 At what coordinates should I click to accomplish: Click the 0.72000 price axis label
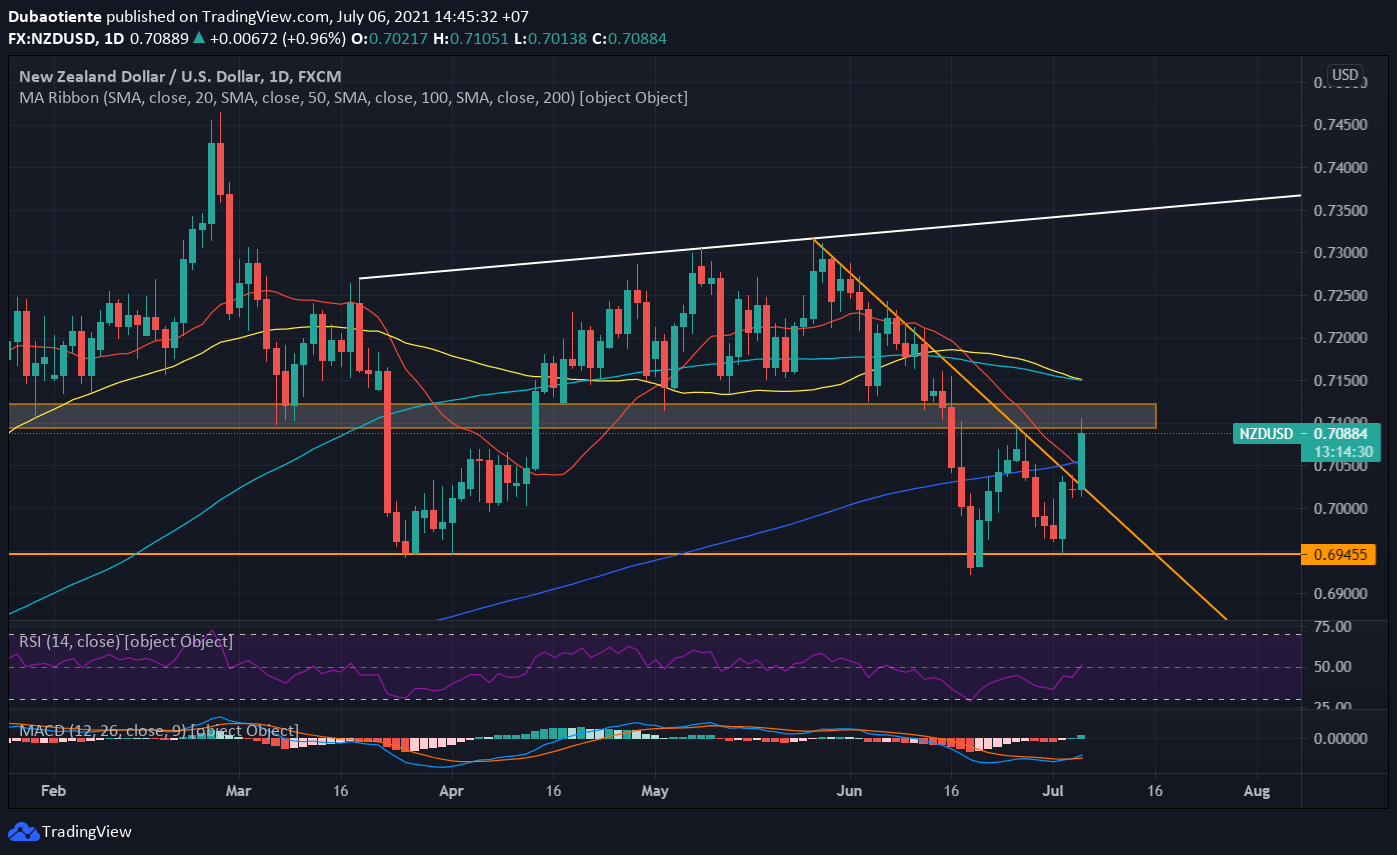coord(1339,338)
